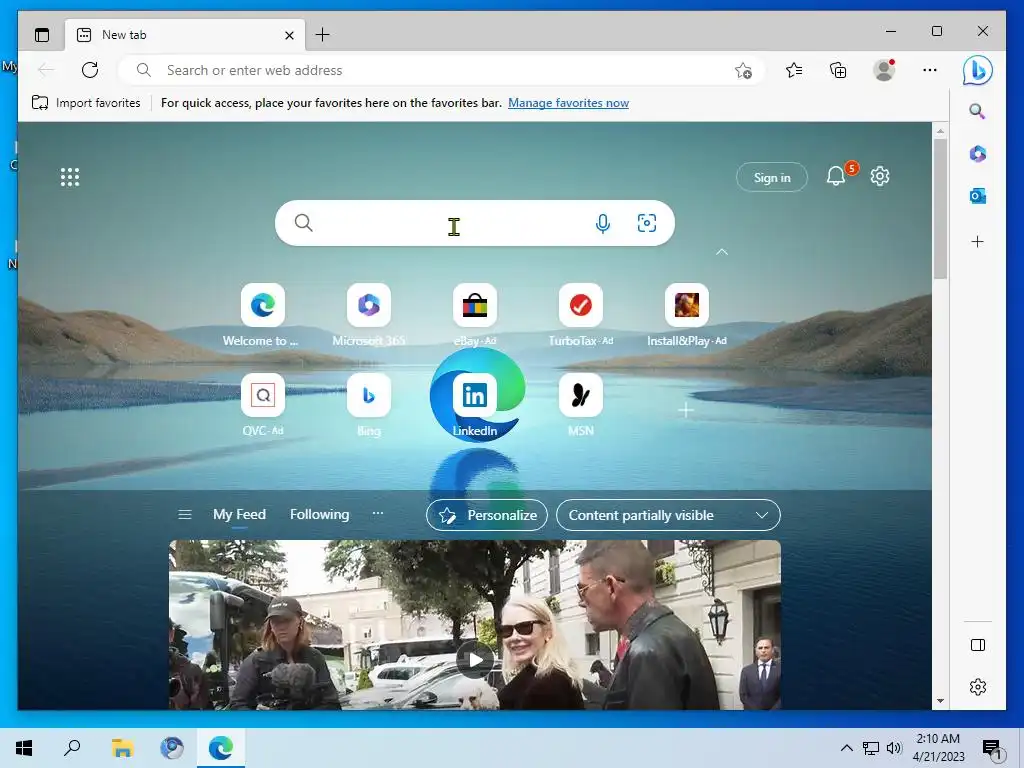Viewport: 1024px width, 768px height.
Task: Open the user profile icon
Action: [x=884, y=70]
